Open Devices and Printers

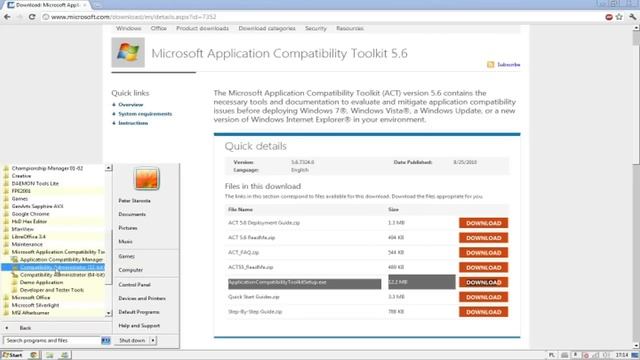pyautogui.click(x=142, y=298)
